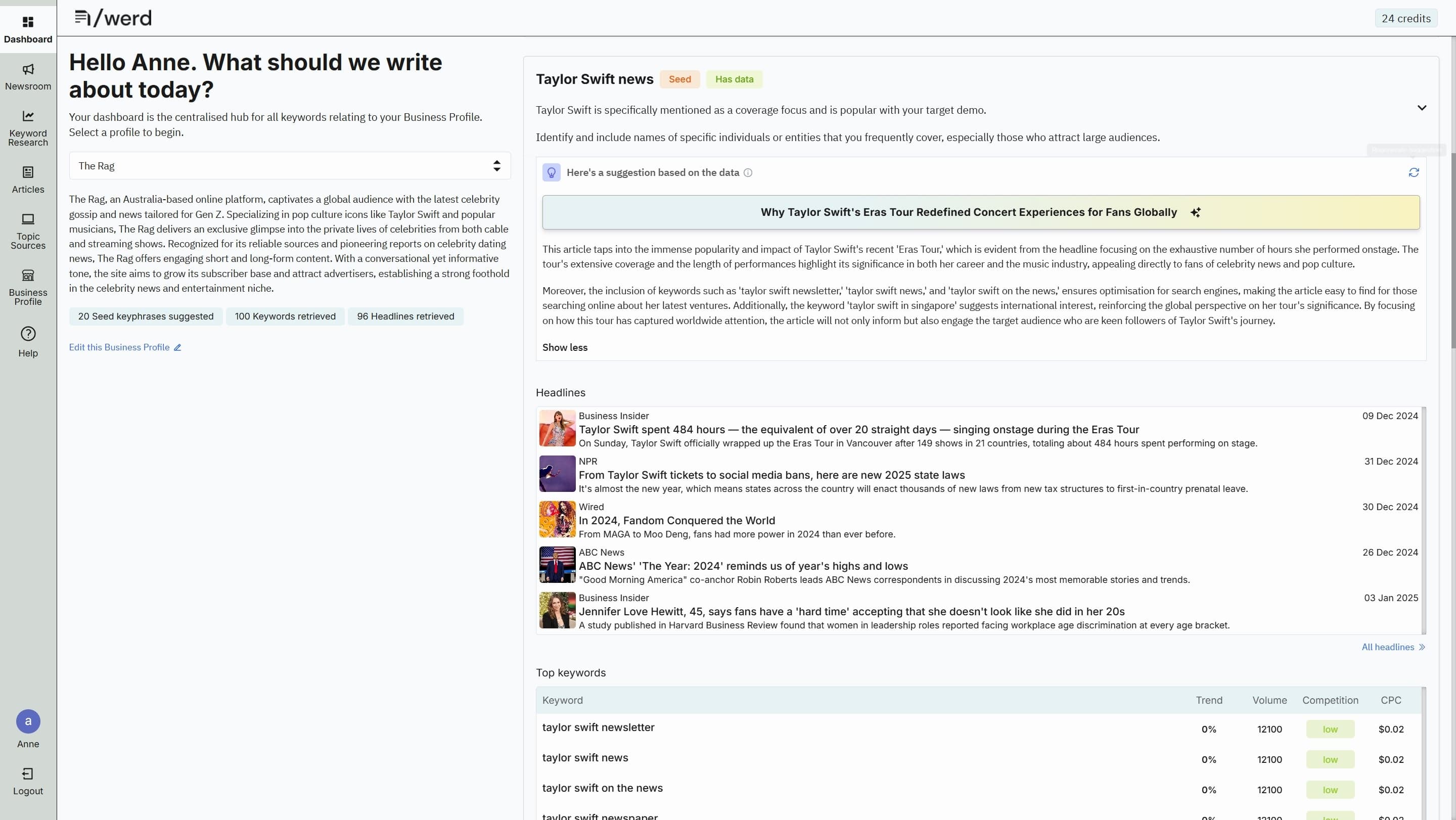
Task: Open headline about ABC News' 'The Year: 2024'
Action: coord(743,566)
